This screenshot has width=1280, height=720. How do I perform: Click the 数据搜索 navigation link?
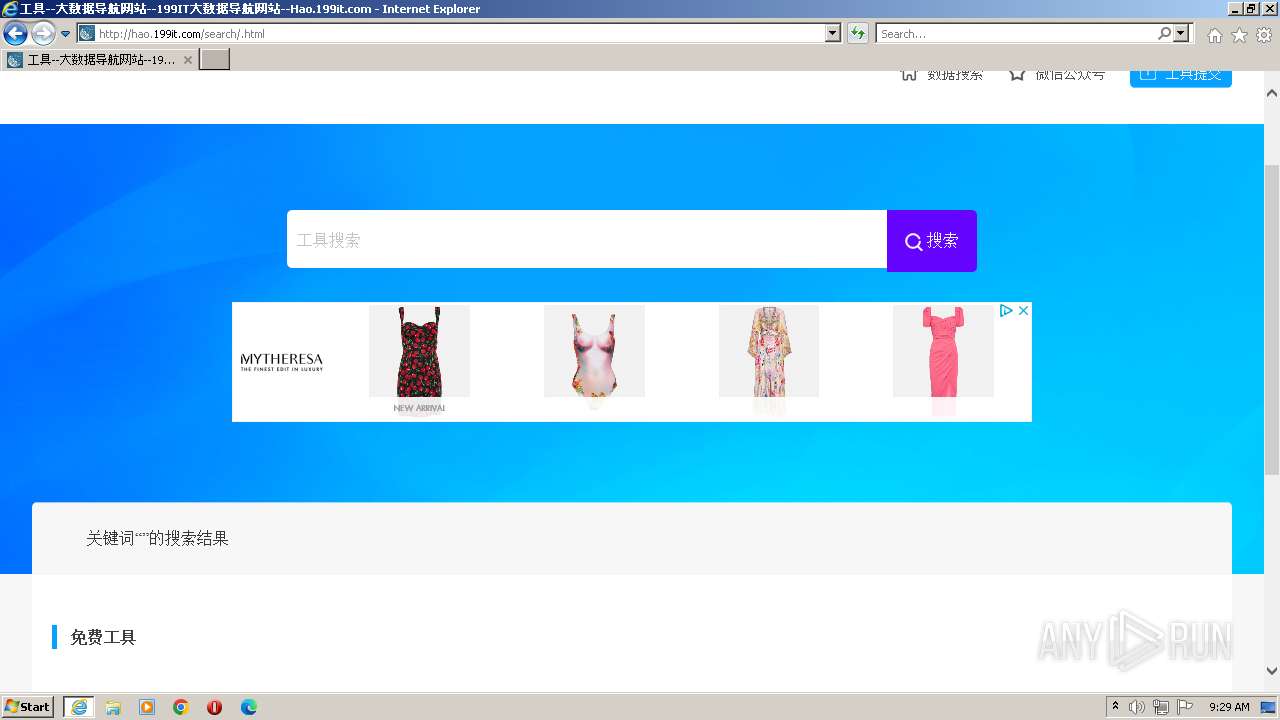click(x=942, y=75)
